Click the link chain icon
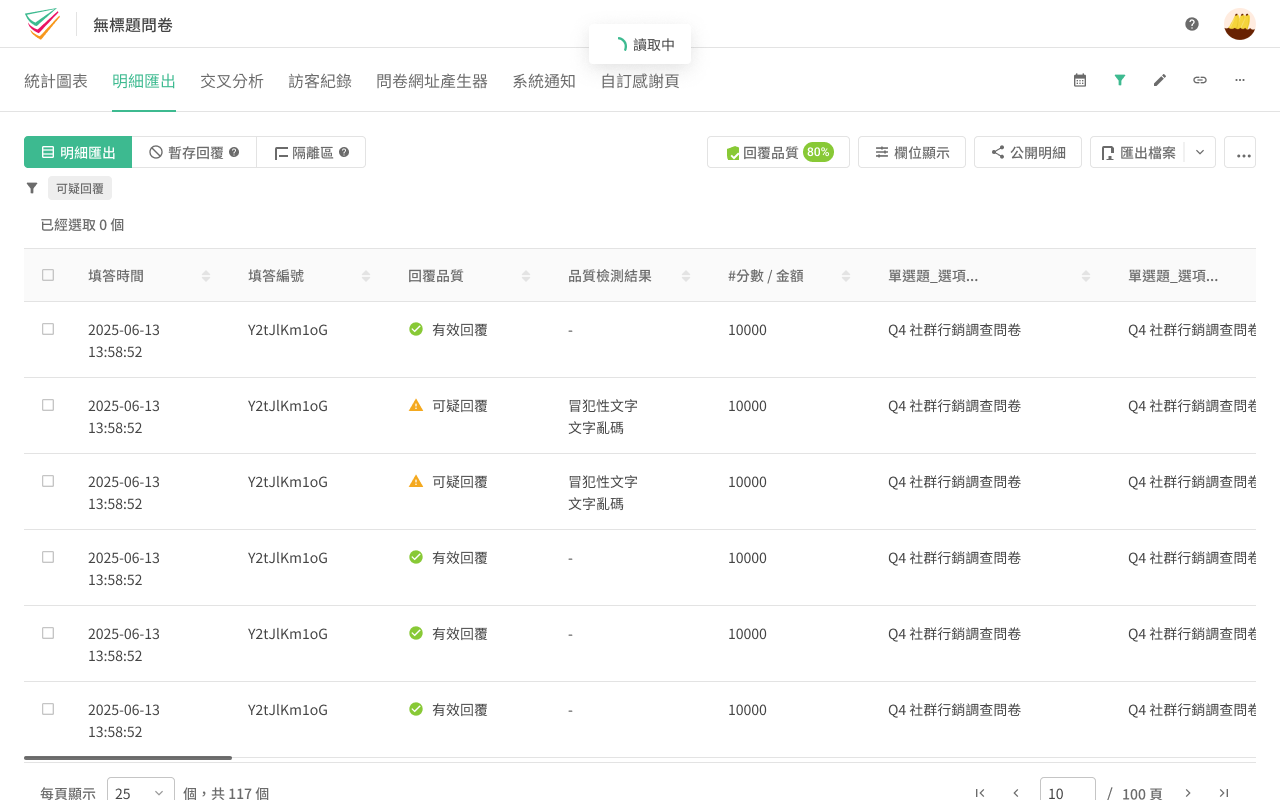The width and height of the screenshot is (1280, 800). point(1200,80)
